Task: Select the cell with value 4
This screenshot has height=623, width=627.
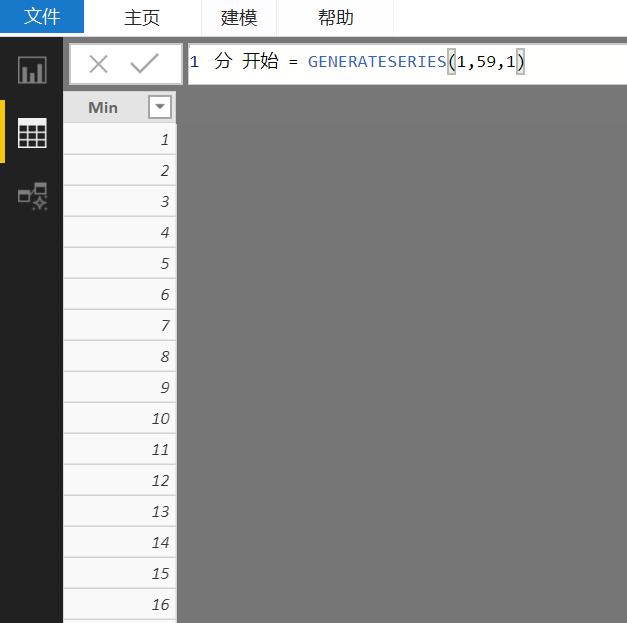Action: [120, 232]
